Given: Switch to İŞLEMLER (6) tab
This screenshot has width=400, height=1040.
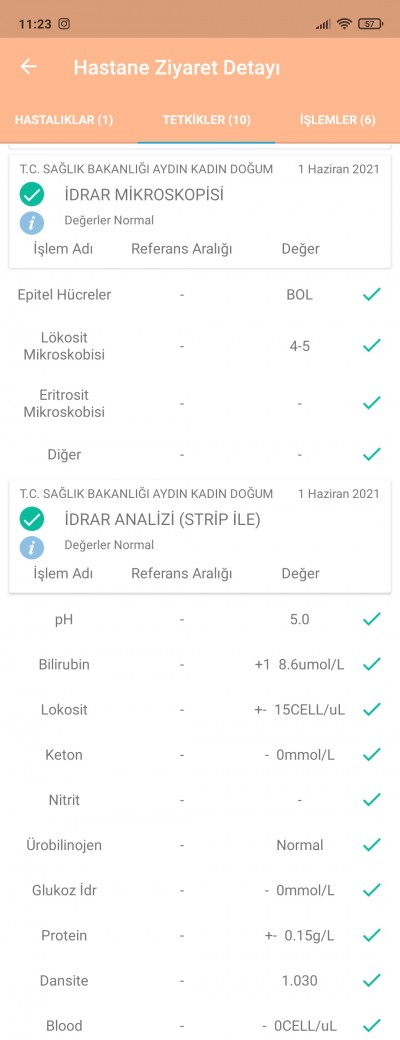Looking at the screenshot, I should (x=338, y=120).
